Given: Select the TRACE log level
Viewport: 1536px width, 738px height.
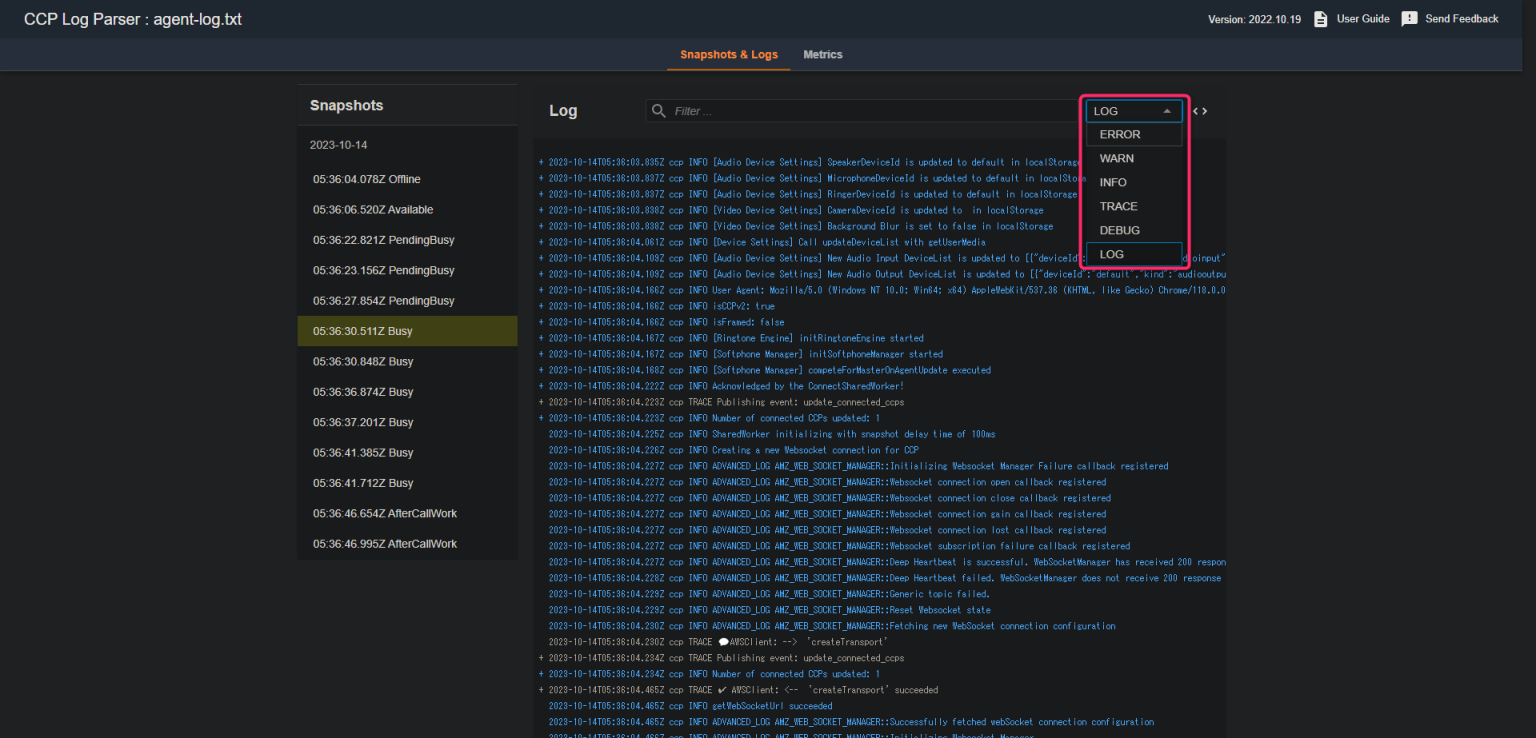Looking at the screenshot, I should coord(1117,206).
